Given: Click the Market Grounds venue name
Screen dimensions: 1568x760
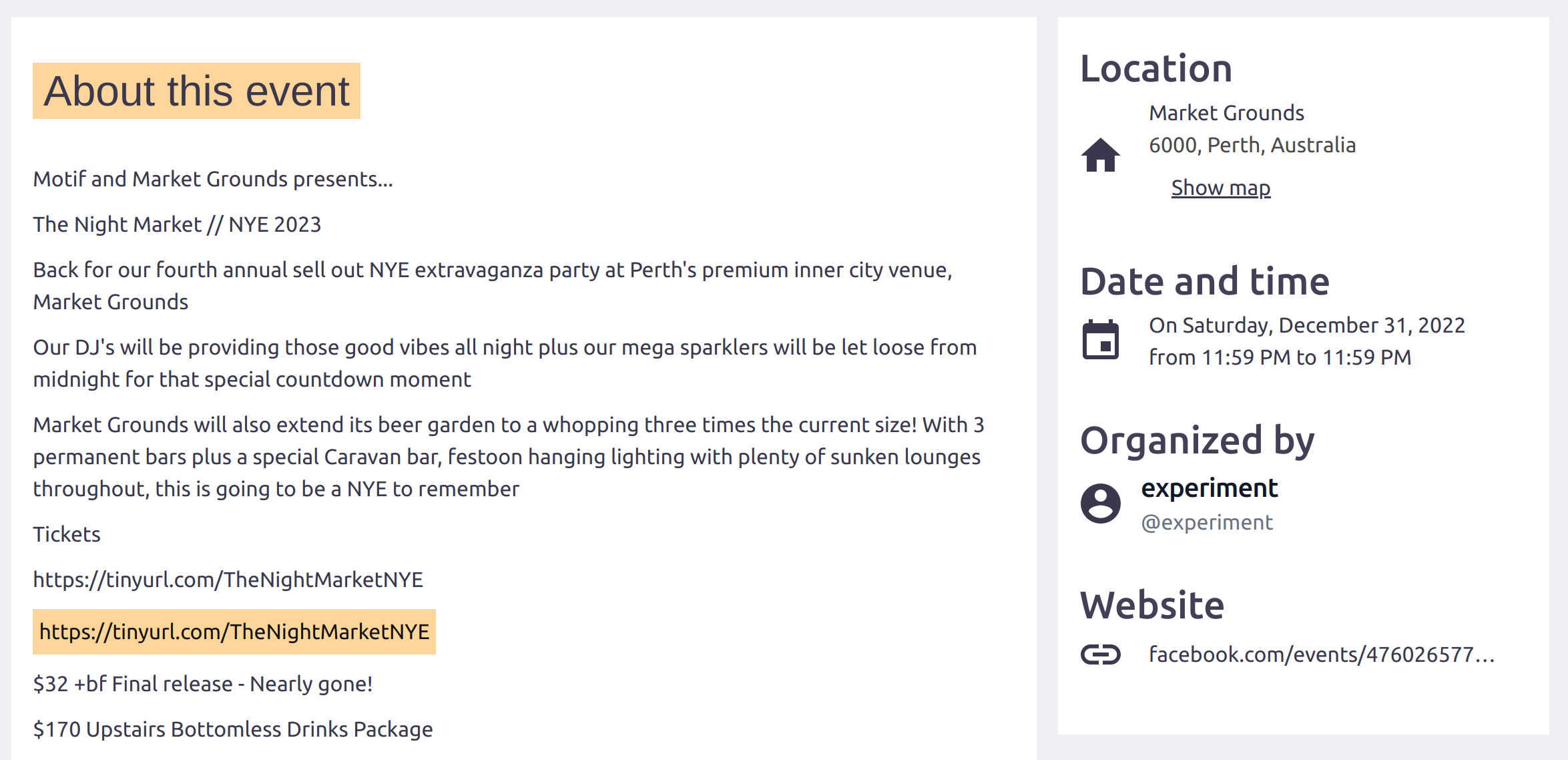Looking at the screenshot, I should pyautogui.click(x=1226, y=113).
